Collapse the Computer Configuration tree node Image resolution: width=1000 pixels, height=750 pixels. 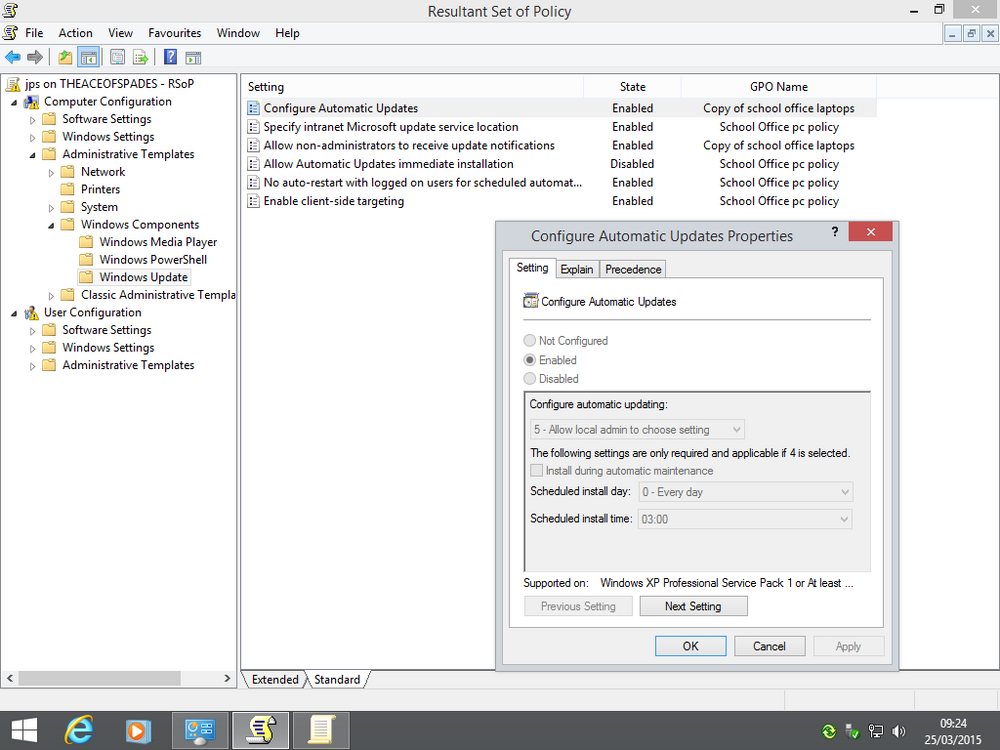[x=14, y=103]
